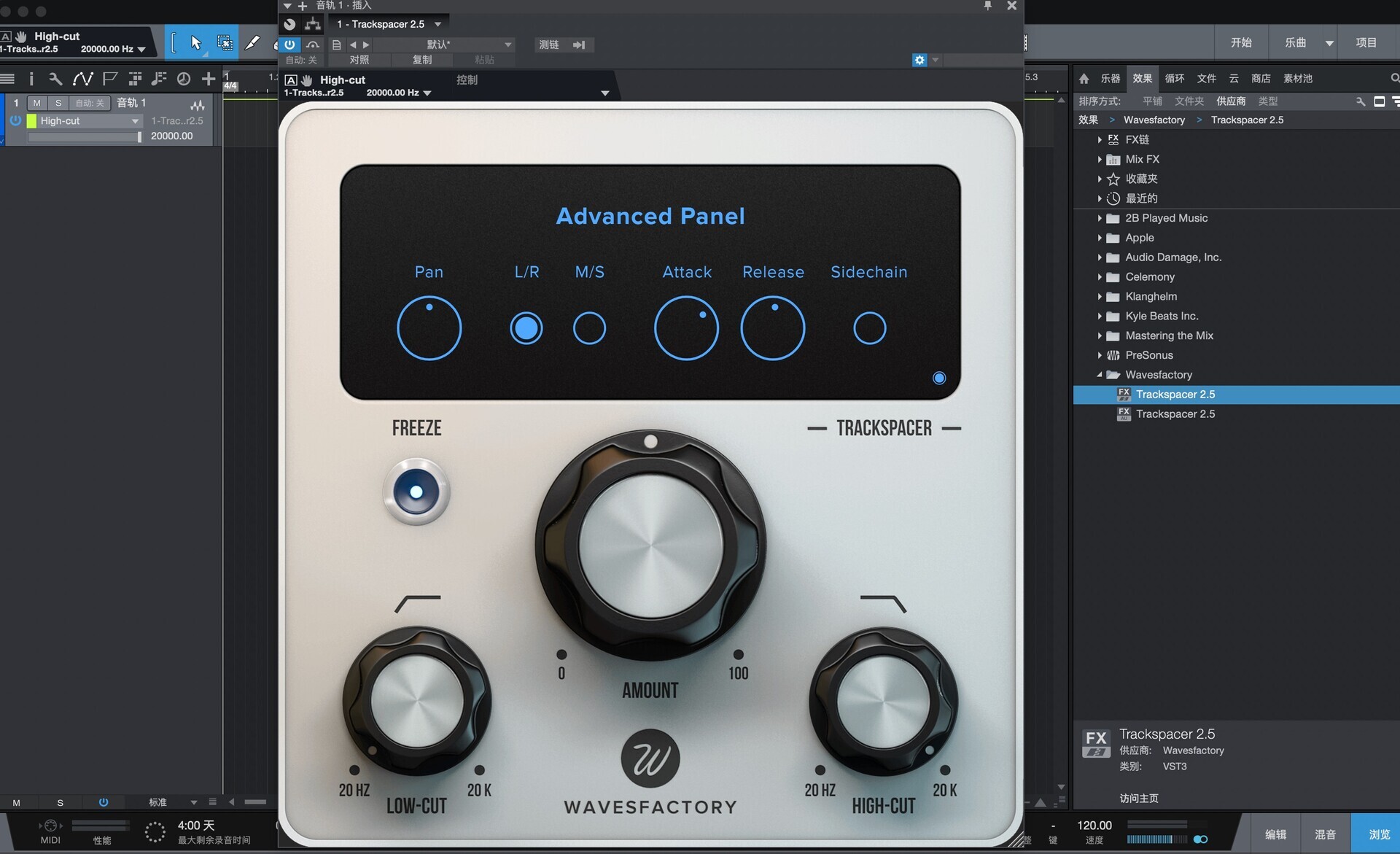Sort browser by 类型

coord(1268,101)
